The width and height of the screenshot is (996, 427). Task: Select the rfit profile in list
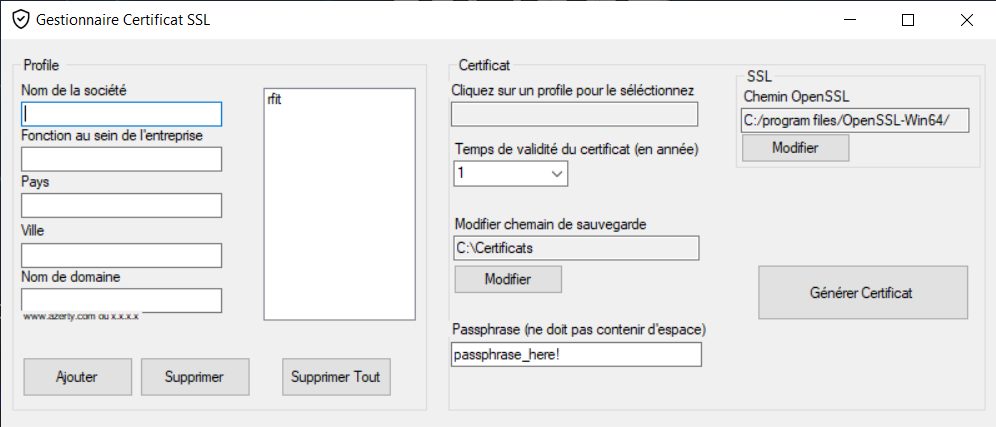275,99
